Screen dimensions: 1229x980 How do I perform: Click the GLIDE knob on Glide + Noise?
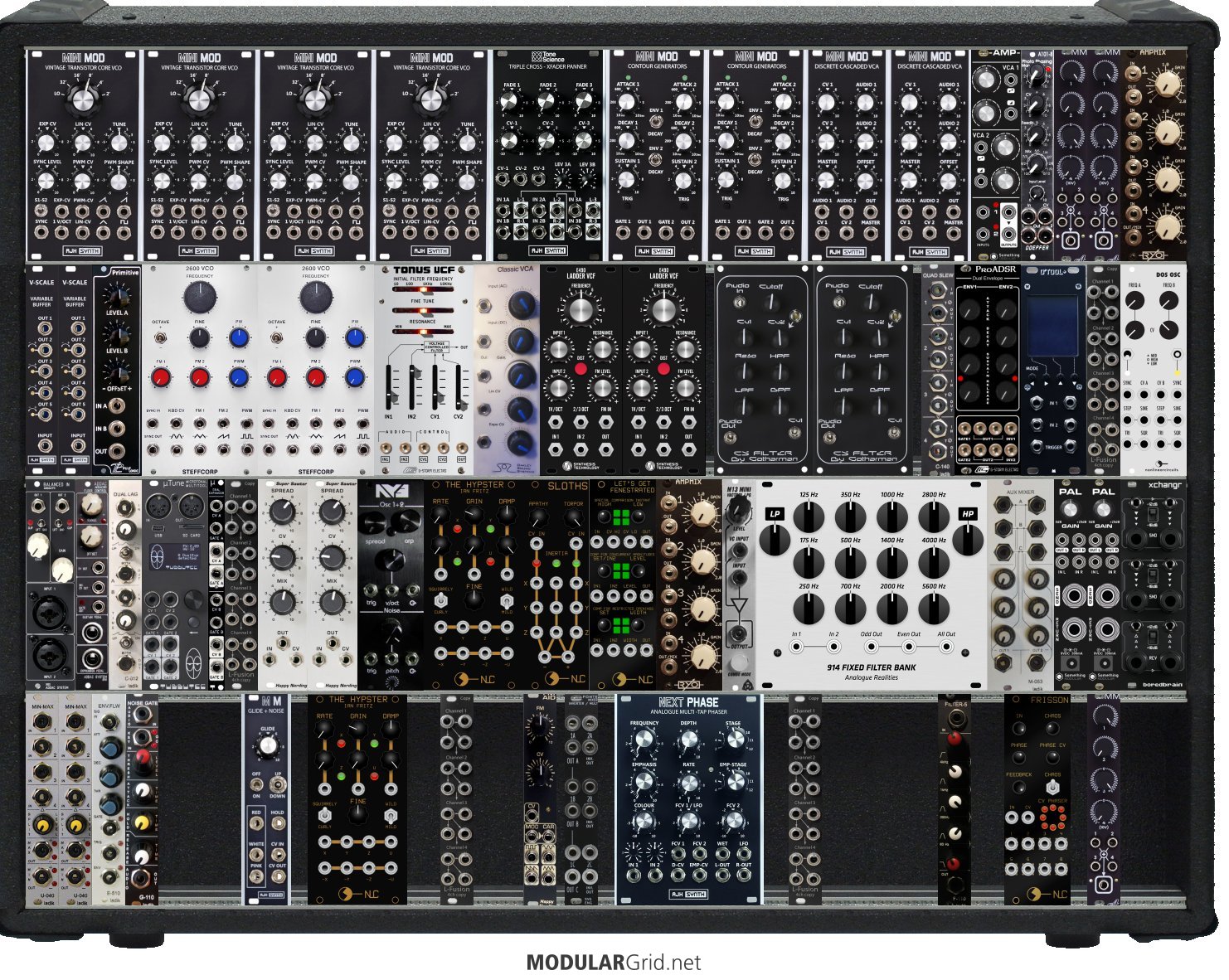(267, 746)
